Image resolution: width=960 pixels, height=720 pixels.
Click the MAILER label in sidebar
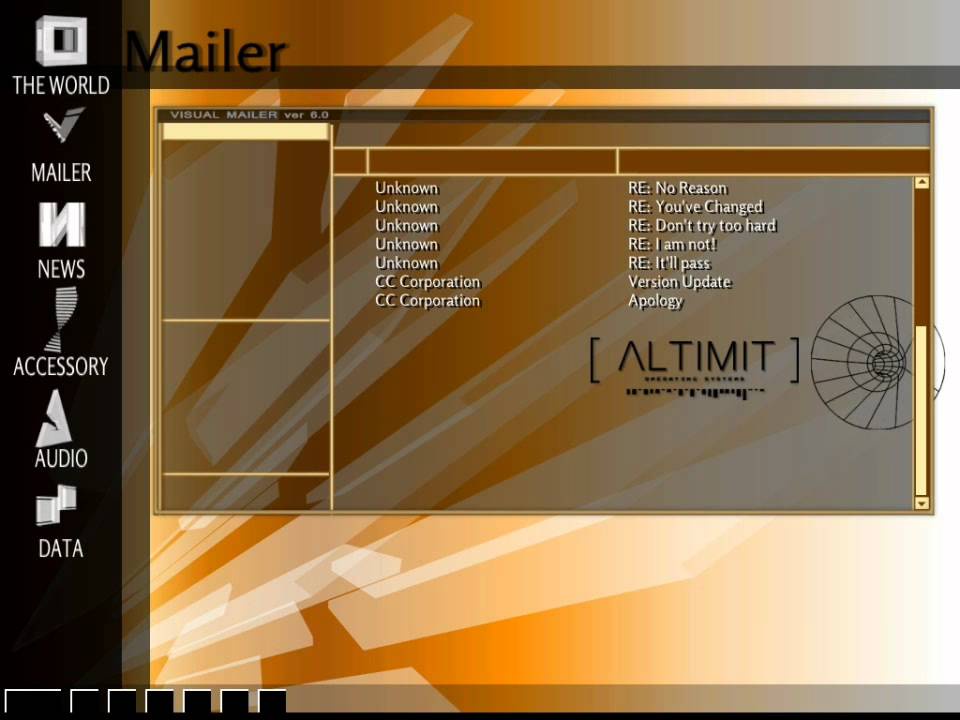tap(61, 172)
